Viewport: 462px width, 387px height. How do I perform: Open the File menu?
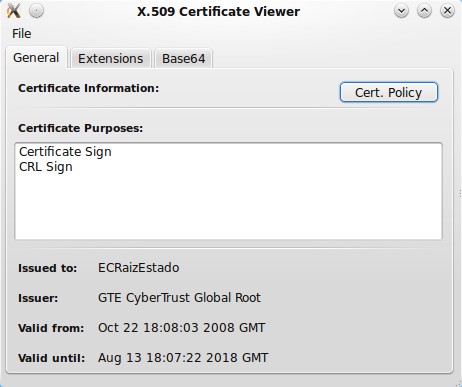[22, 34]
